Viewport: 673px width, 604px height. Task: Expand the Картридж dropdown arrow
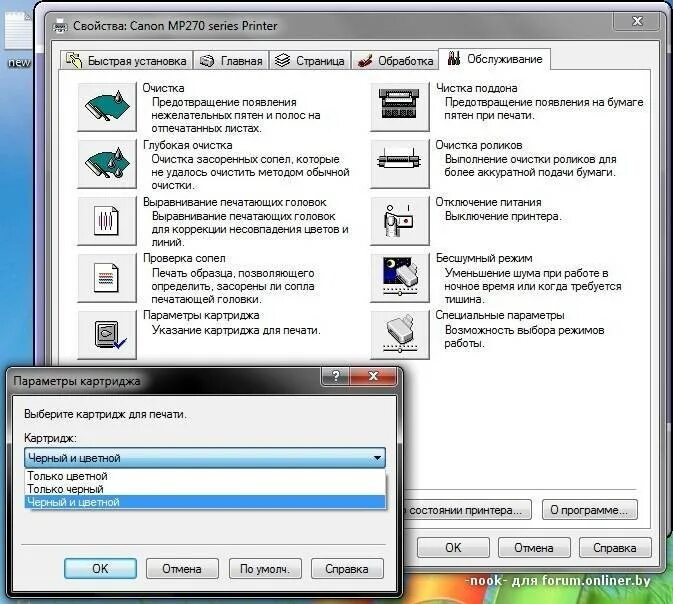[x=377, y=458]
